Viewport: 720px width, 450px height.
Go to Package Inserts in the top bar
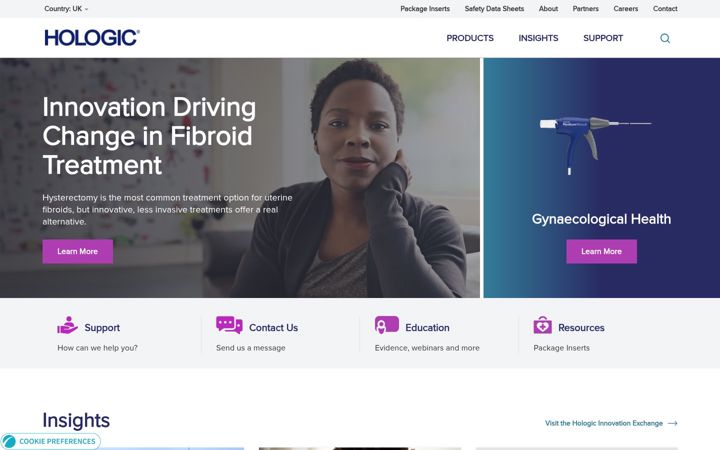point(425,9)
